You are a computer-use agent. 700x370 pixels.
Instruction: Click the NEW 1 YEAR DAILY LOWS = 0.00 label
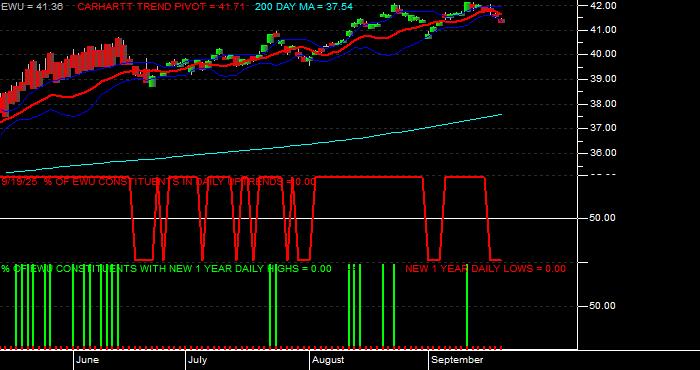coord(485,269)
